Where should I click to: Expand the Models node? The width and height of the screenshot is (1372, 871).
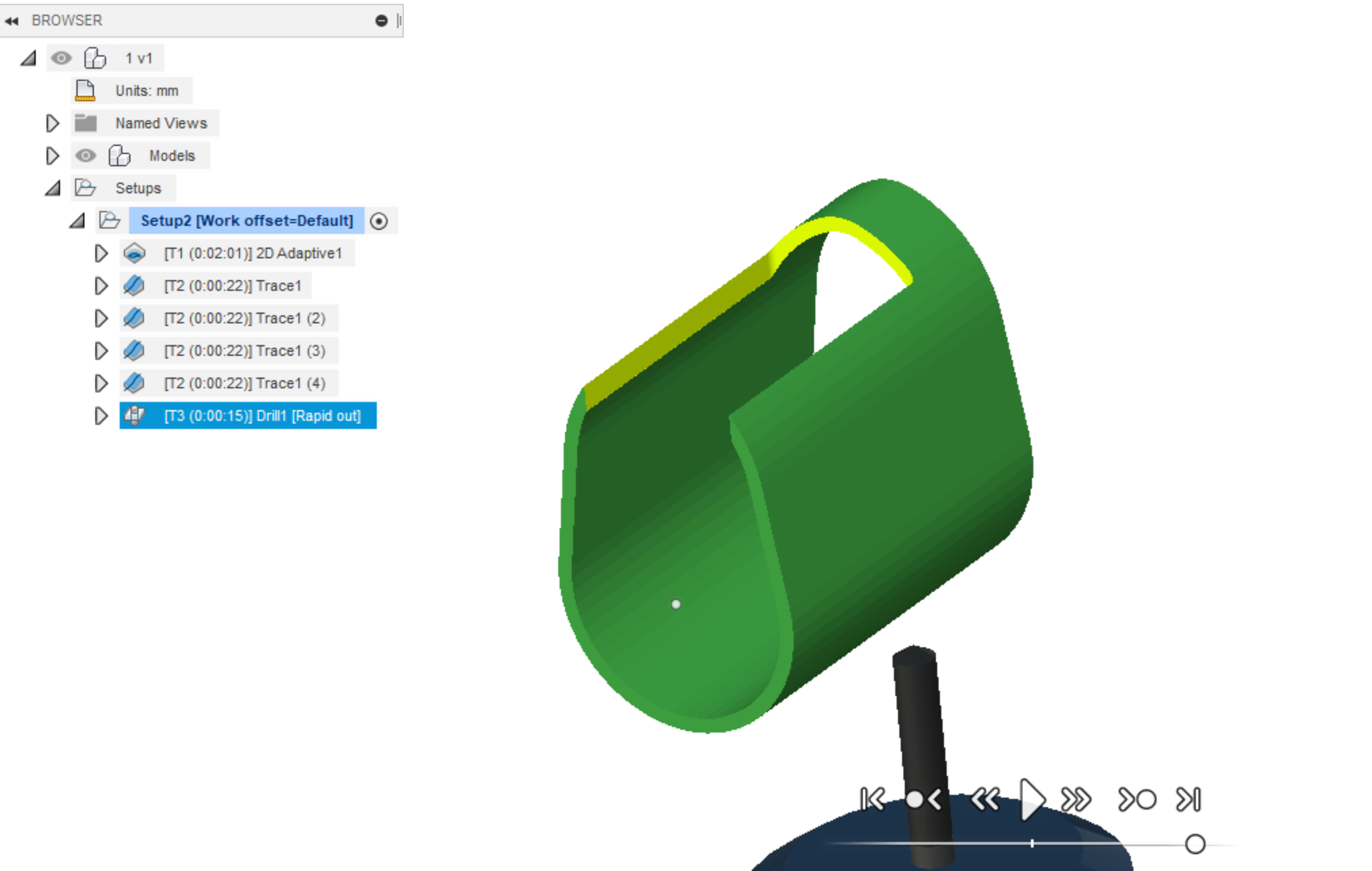click(52, 155)
